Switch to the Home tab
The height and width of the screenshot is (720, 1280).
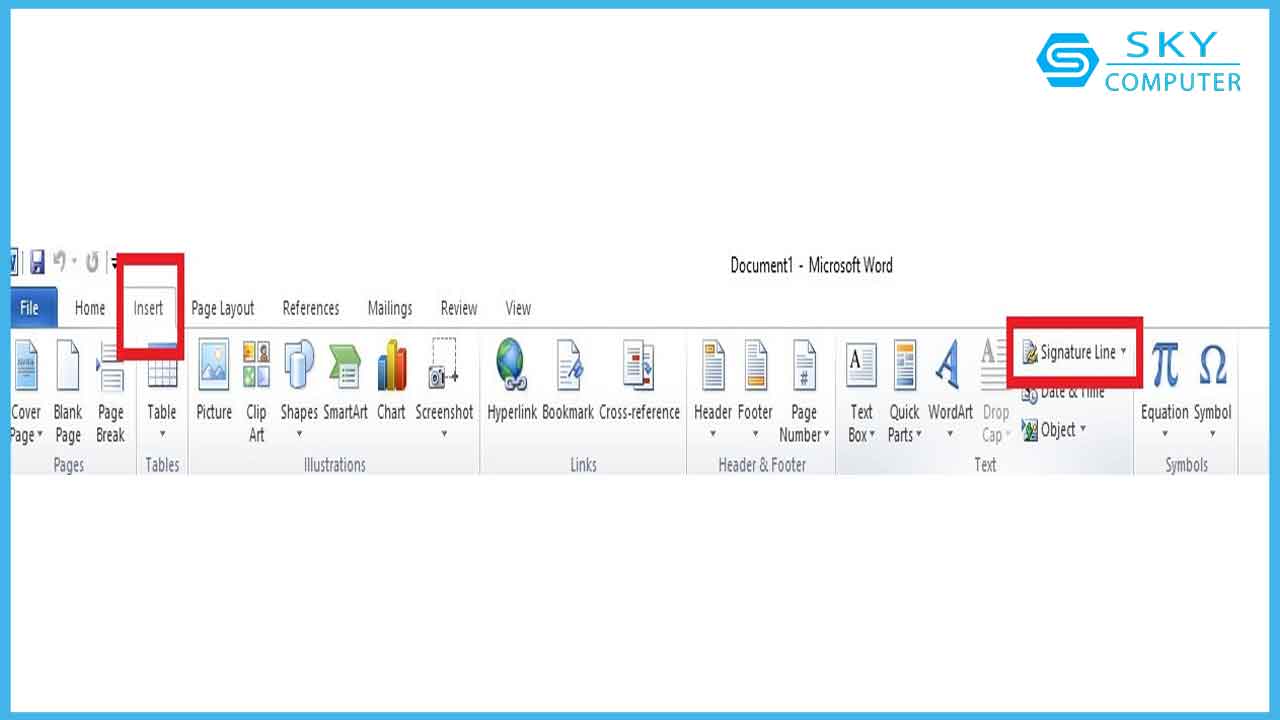point(90,308)
